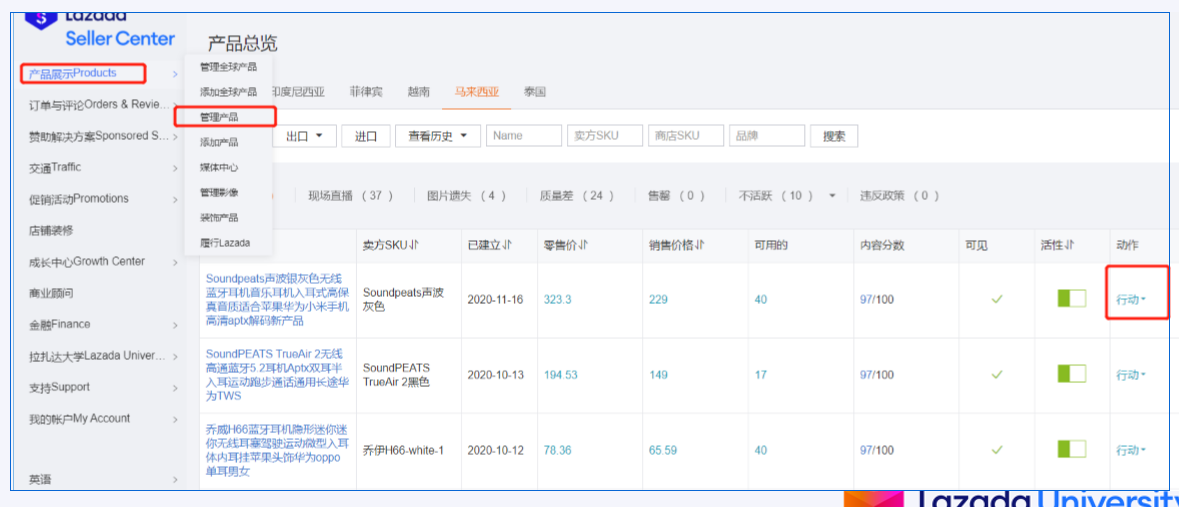
Task: Open the Soundpeats声波银灰色无线蓝牙耳机 product link
Action: coord(277,299)
